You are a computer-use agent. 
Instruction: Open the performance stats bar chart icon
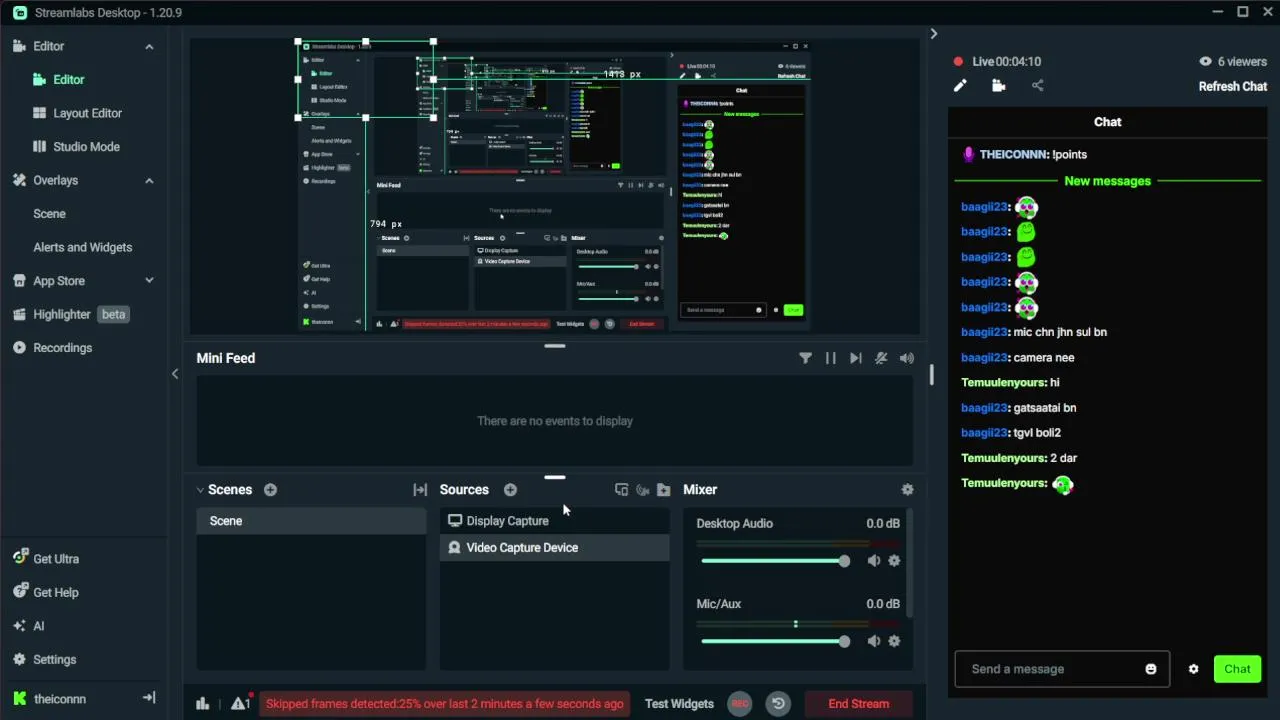203,704
